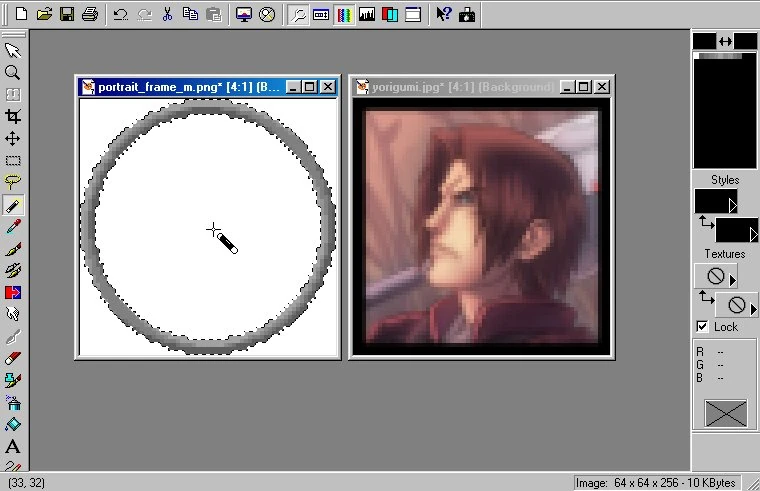Select the Paint Brush tool
The height and width of the screenshot is (491, 760).
13,249
